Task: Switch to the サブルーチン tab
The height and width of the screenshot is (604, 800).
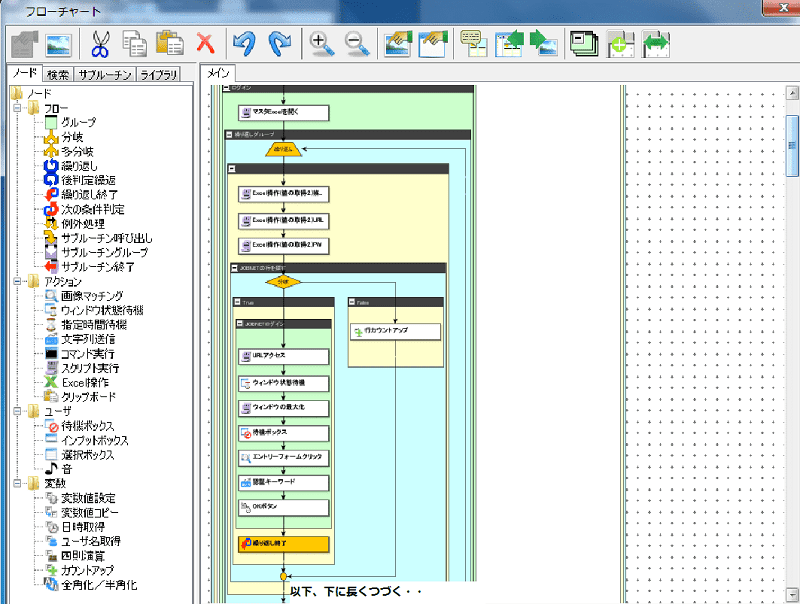Action: (106, 75)
